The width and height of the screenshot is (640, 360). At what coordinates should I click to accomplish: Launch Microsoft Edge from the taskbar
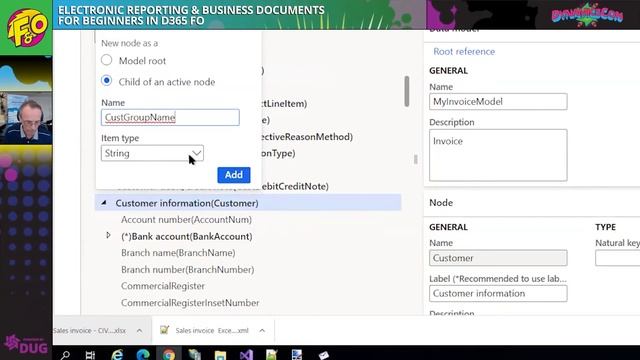(143, 354)
